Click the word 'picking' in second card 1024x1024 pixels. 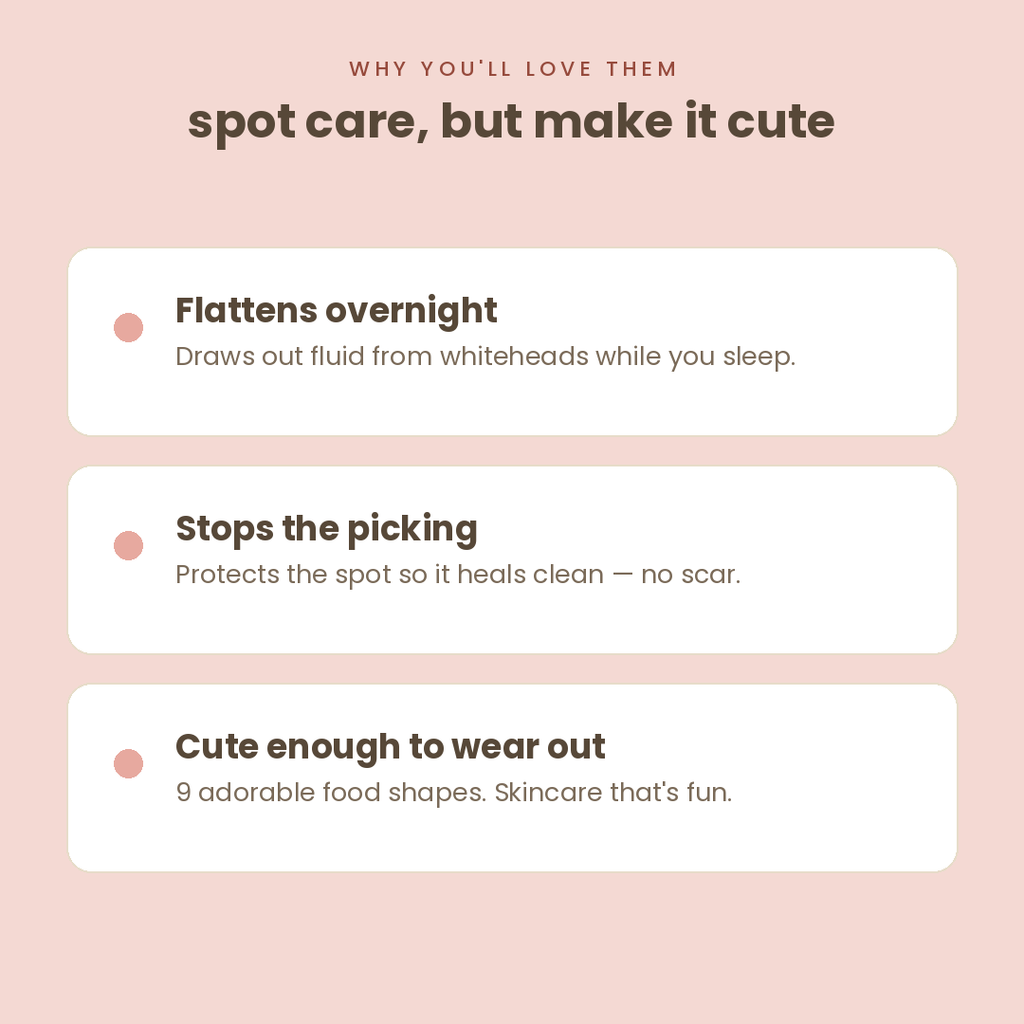pos(412,529)
